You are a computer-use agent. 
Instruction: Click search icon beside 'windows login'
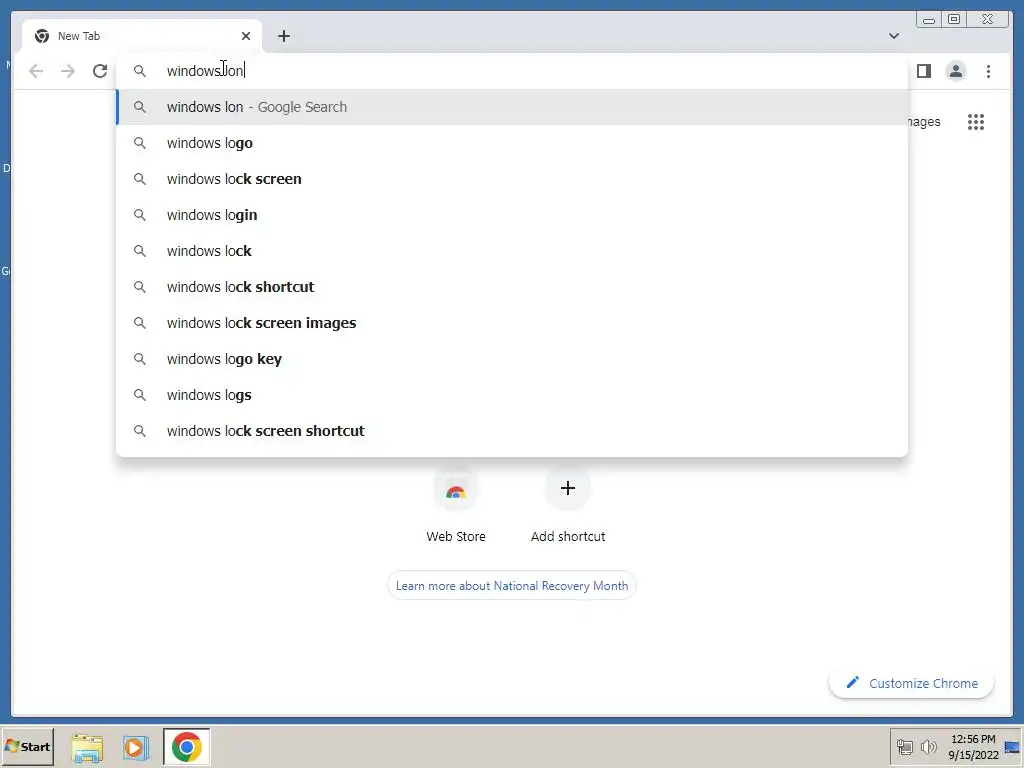[140, 215]
